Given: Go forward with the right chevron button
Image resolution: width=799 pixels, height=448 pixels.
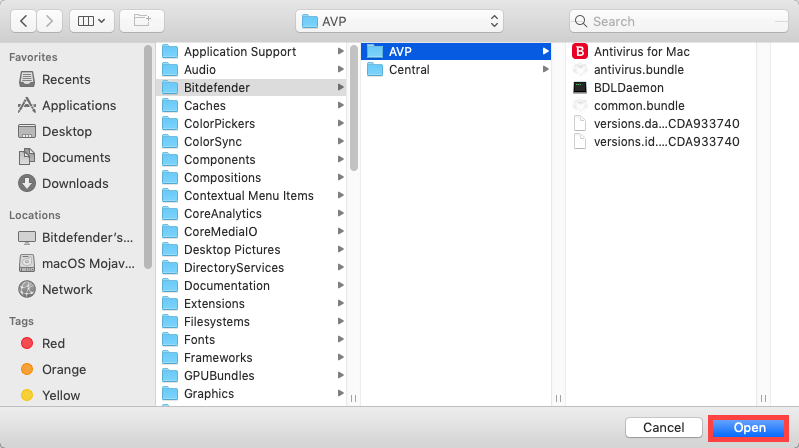Looking at the screenshot, I should (x=49, y=21).
